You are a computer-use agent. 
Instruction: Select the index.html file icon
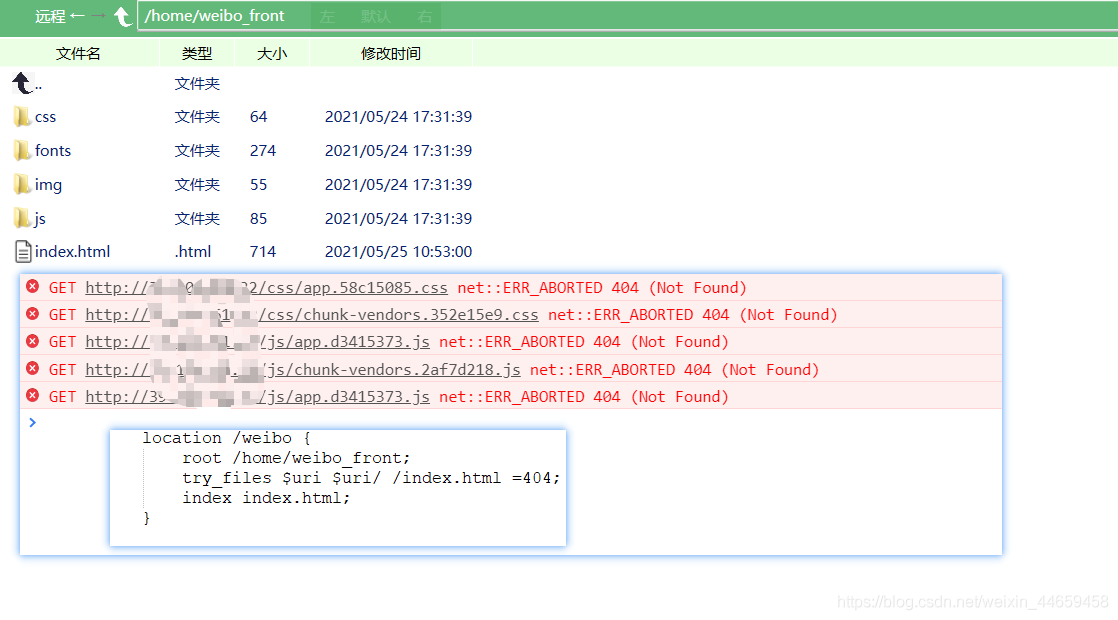click(23, 252)
